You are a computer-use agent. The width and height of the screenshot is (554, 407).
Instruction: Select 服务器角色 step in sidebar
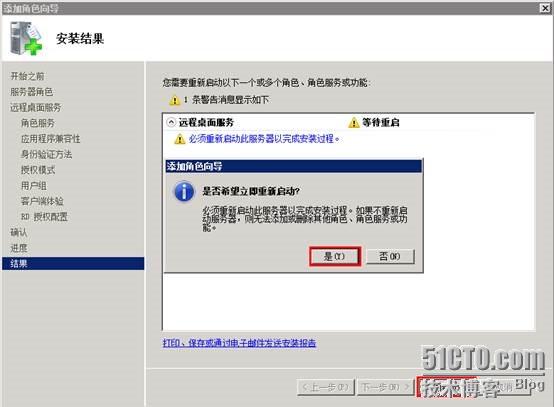(x=32, y=92)
